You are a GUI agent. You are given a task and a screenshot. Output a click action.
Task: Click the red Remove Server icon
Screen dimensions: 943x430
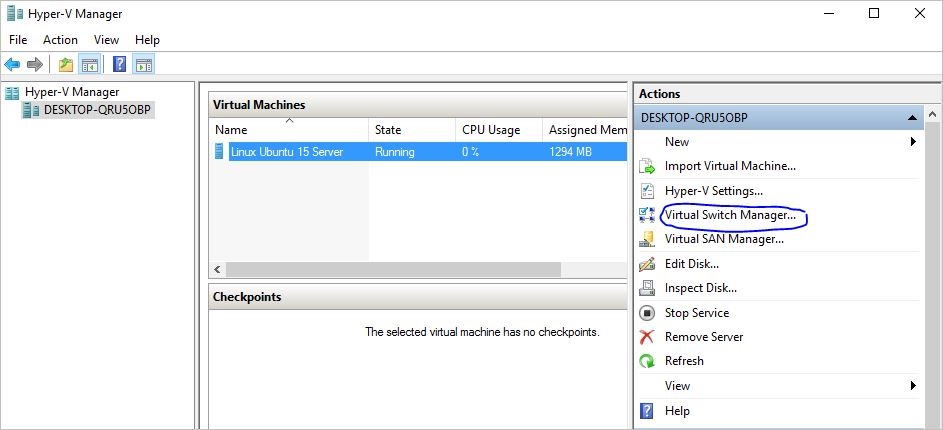pos(647,337)
